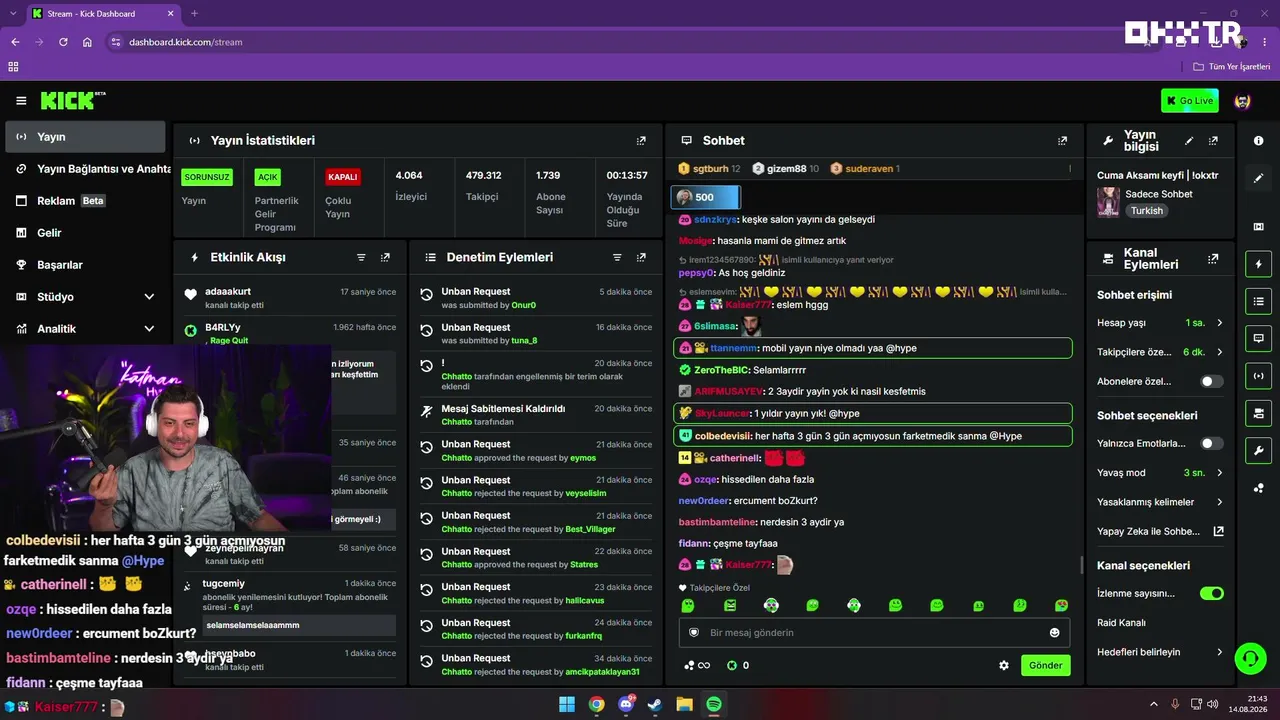The image size is (1280, 720).
Task: Toggle the chat widget icon in the right rail
Action: tap(1258, 338)
